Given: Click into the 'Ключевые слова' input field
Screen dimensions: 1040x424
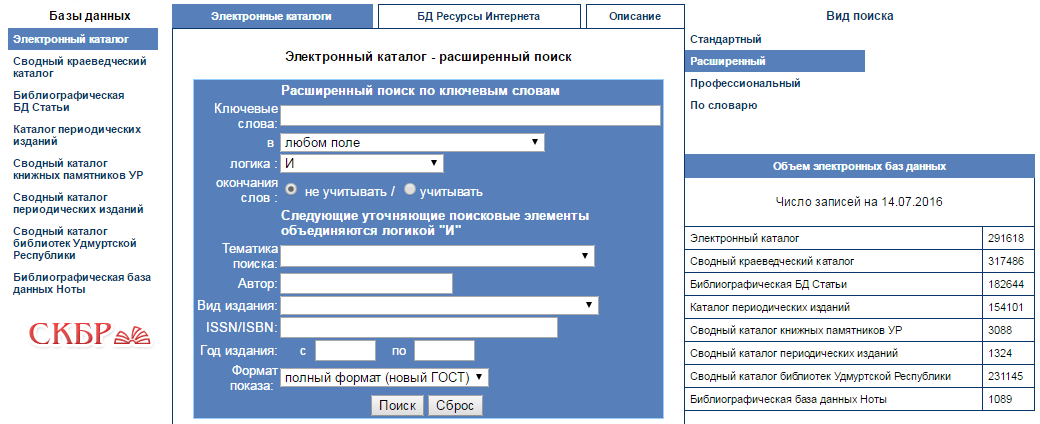Looking at the screenshot, I should coord(470,116).
